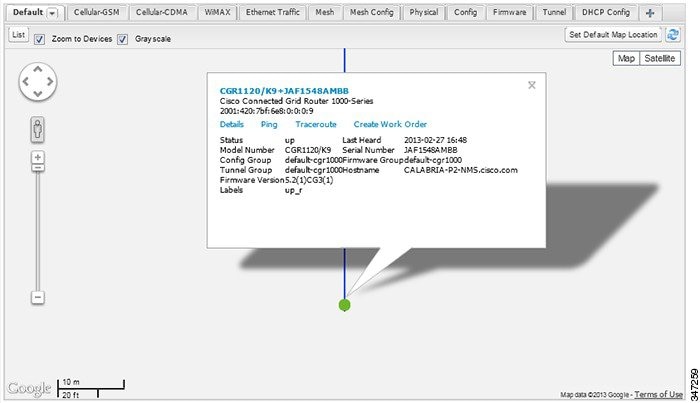700x403 pixels.
Task: Switch map to Satellite view
Action: [659, 58]
